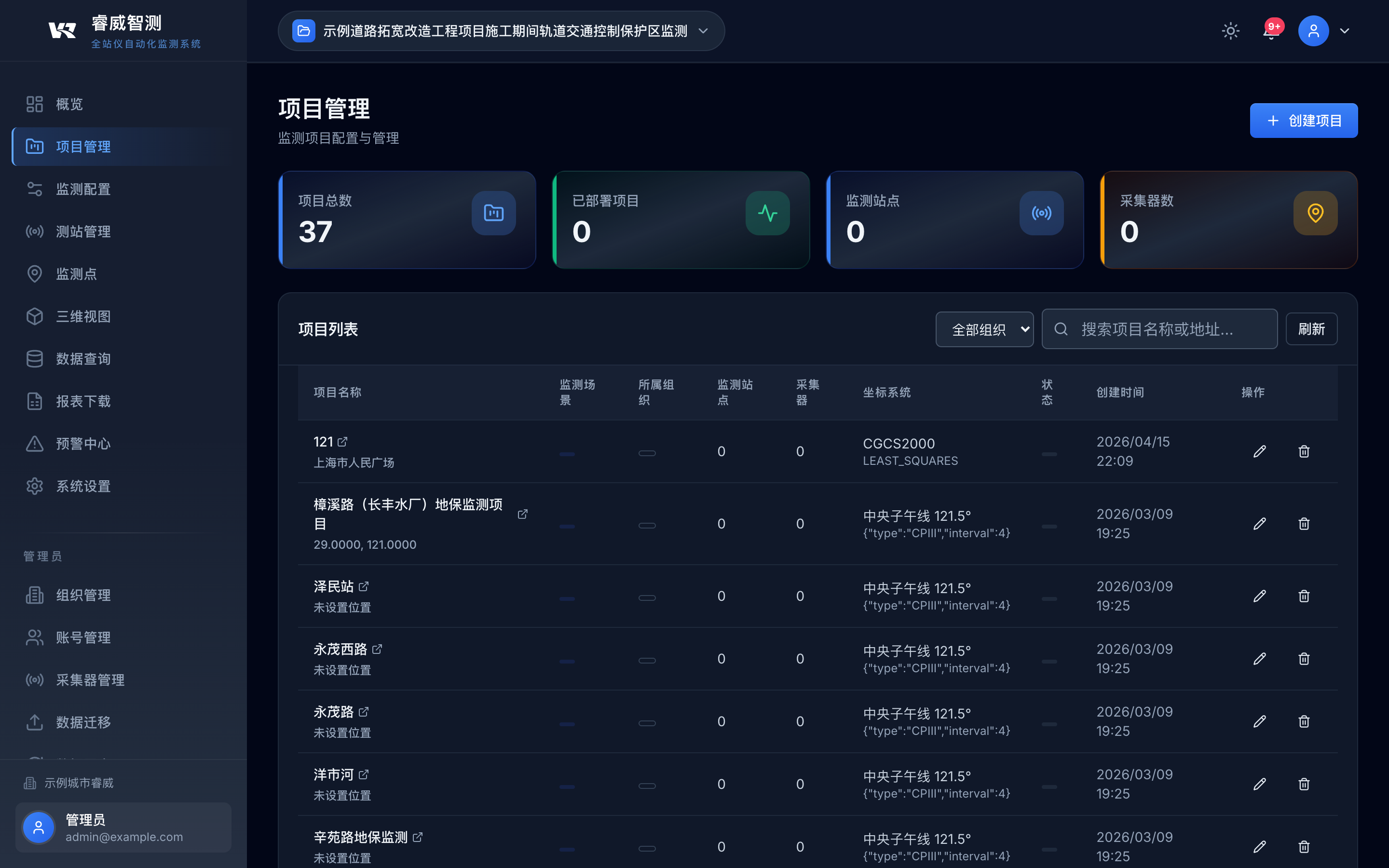Open the 数据查询 data query panel
1389x868 pixels.
coord(83,358)
